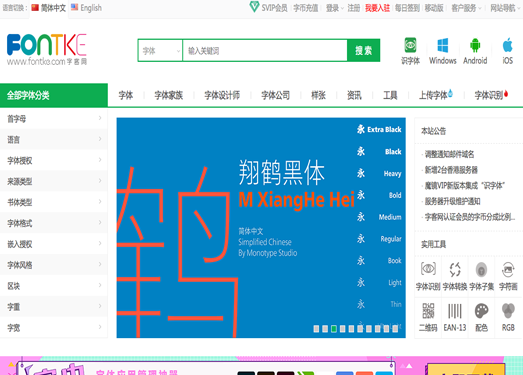Click the 注册 link
Viewport: 523px width, 375px height.
(354, 8)
